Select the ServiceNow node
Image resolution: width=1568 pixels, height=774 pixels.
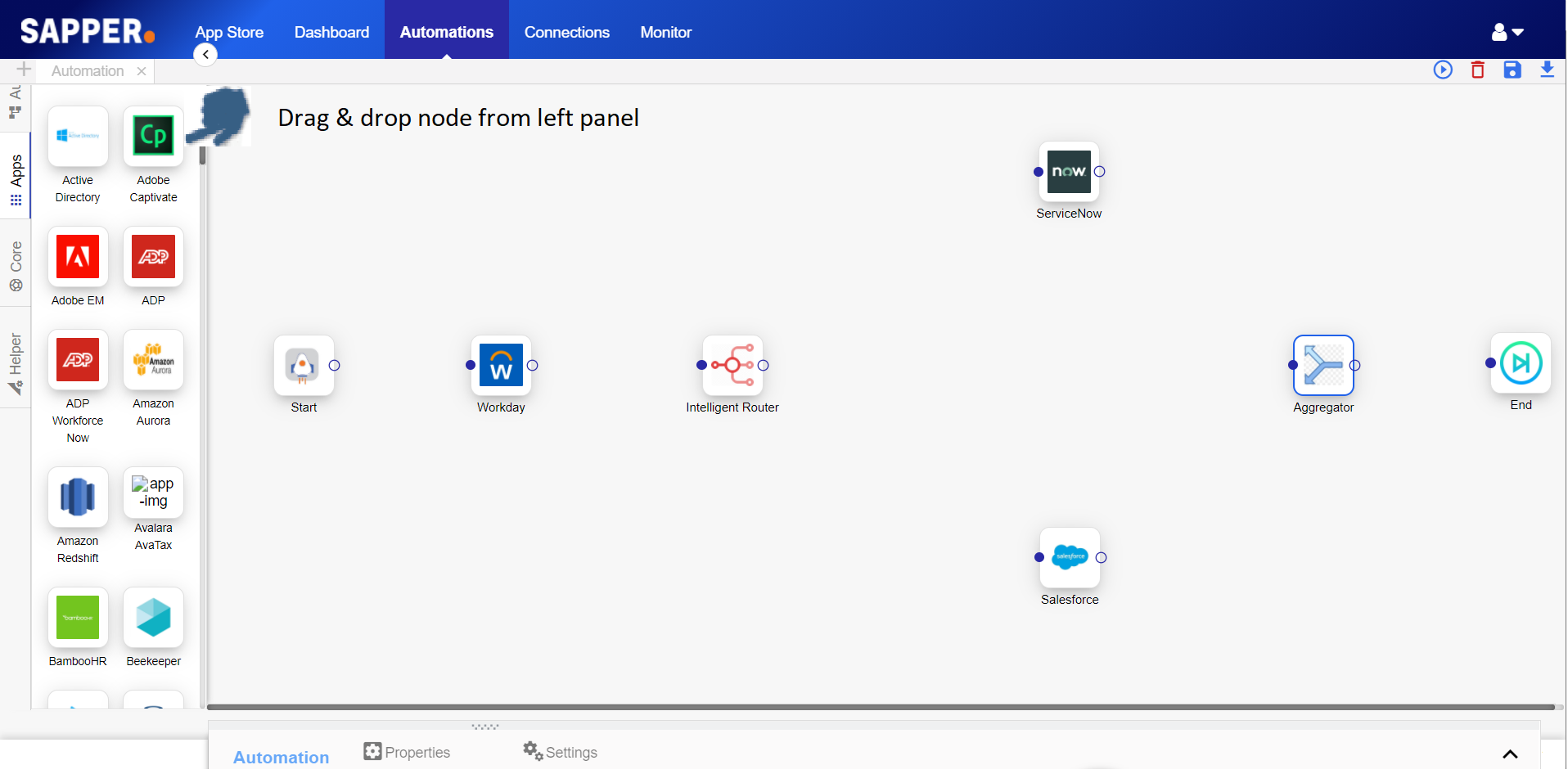point(1069,172)
